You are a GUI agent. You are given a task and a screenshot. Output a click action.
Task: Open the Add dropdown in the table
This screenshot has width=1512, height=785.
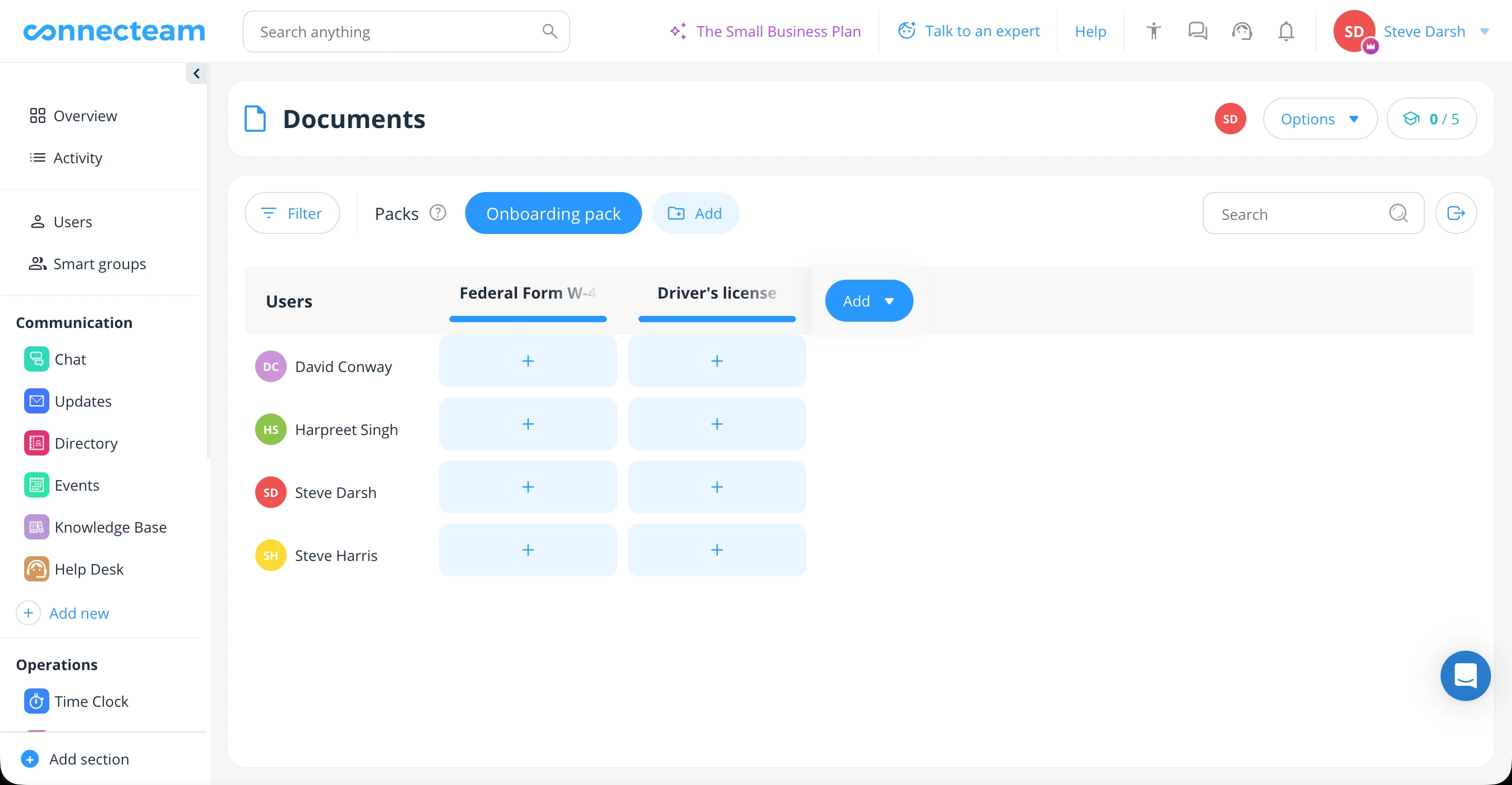coord(869,300)
